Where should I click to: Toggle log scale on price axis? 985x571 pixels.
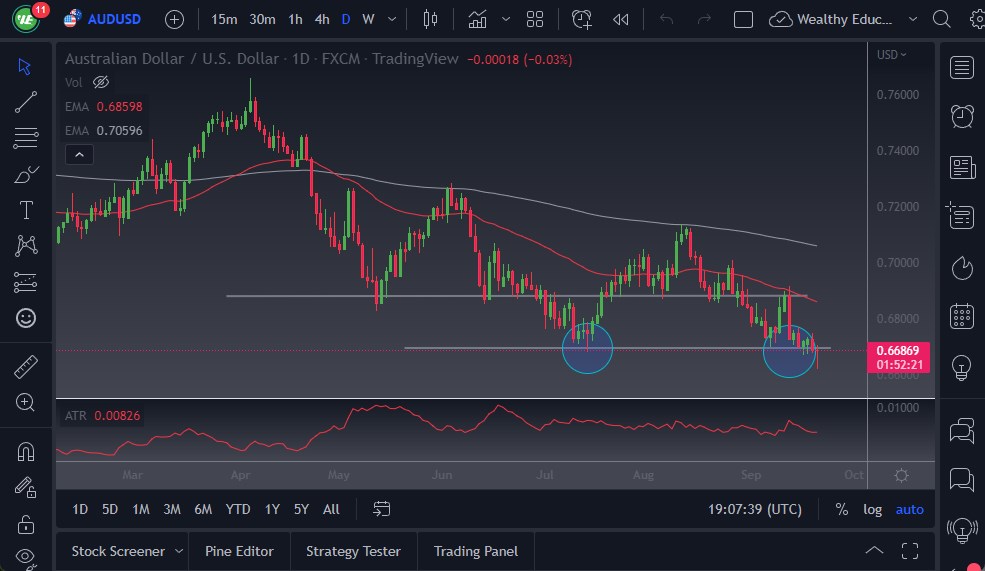[x=872, y=509]
